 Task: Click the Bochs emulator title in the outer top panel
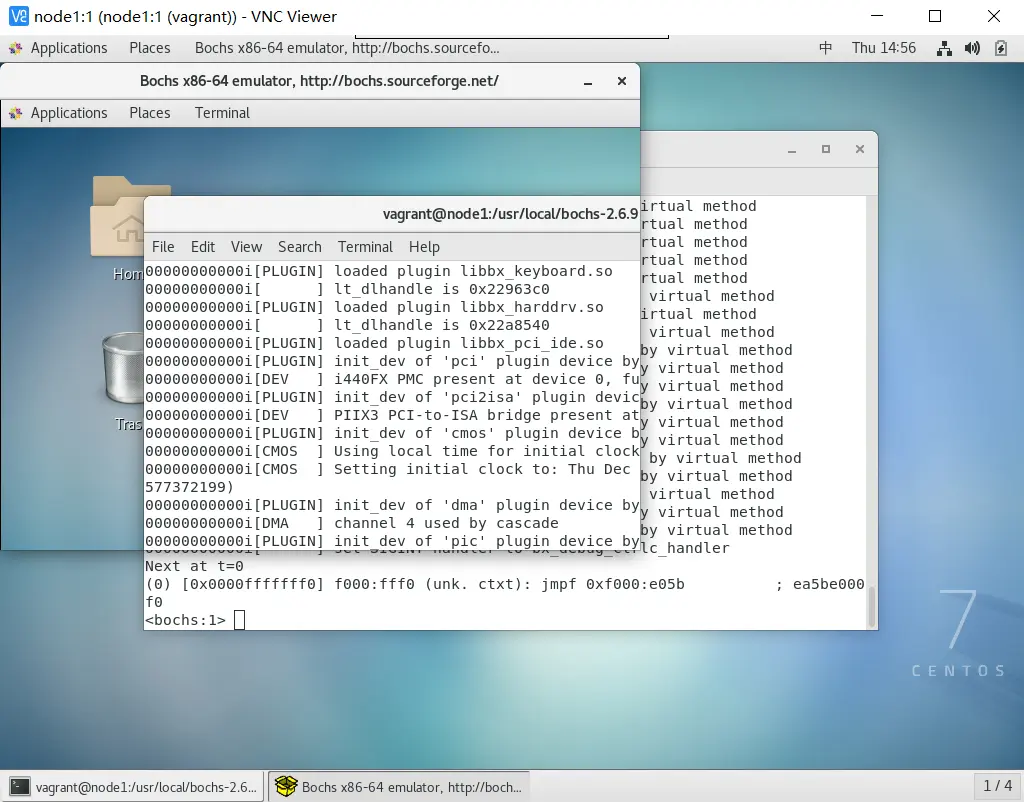pyautogui.click(x=347, y=48)
